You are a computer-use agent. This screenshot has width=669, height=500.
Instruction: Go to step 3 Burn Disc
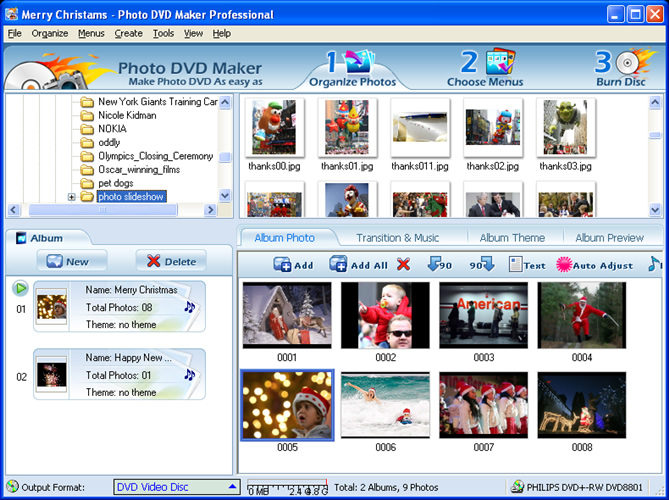(x=624, y=68)
